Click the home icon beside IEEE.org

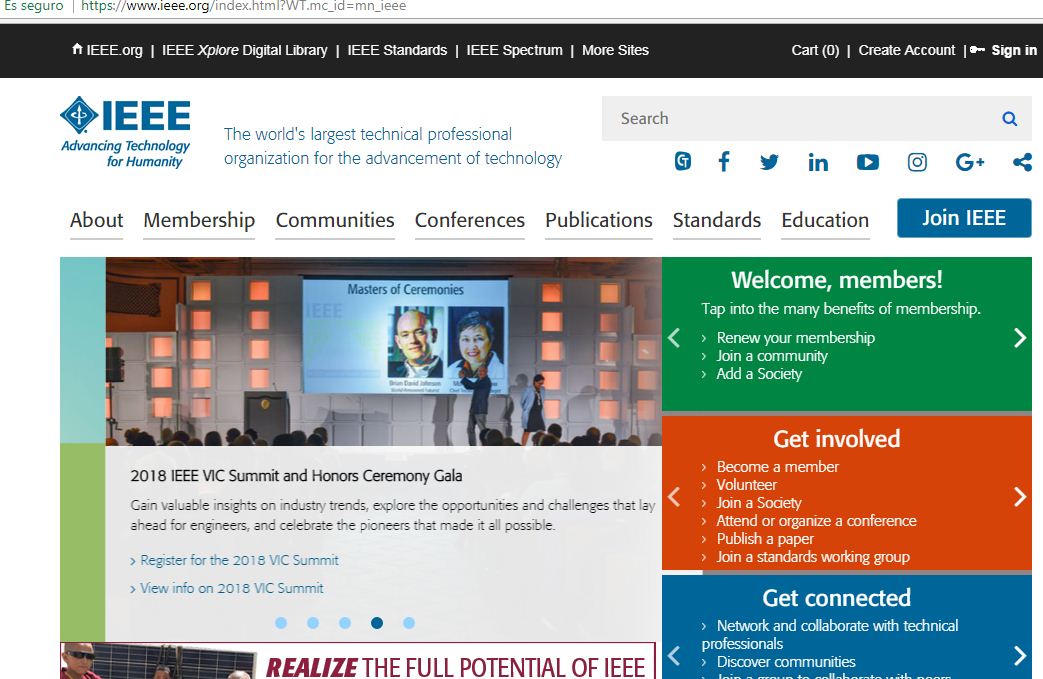pyautogui.click(x=77, y=49)
